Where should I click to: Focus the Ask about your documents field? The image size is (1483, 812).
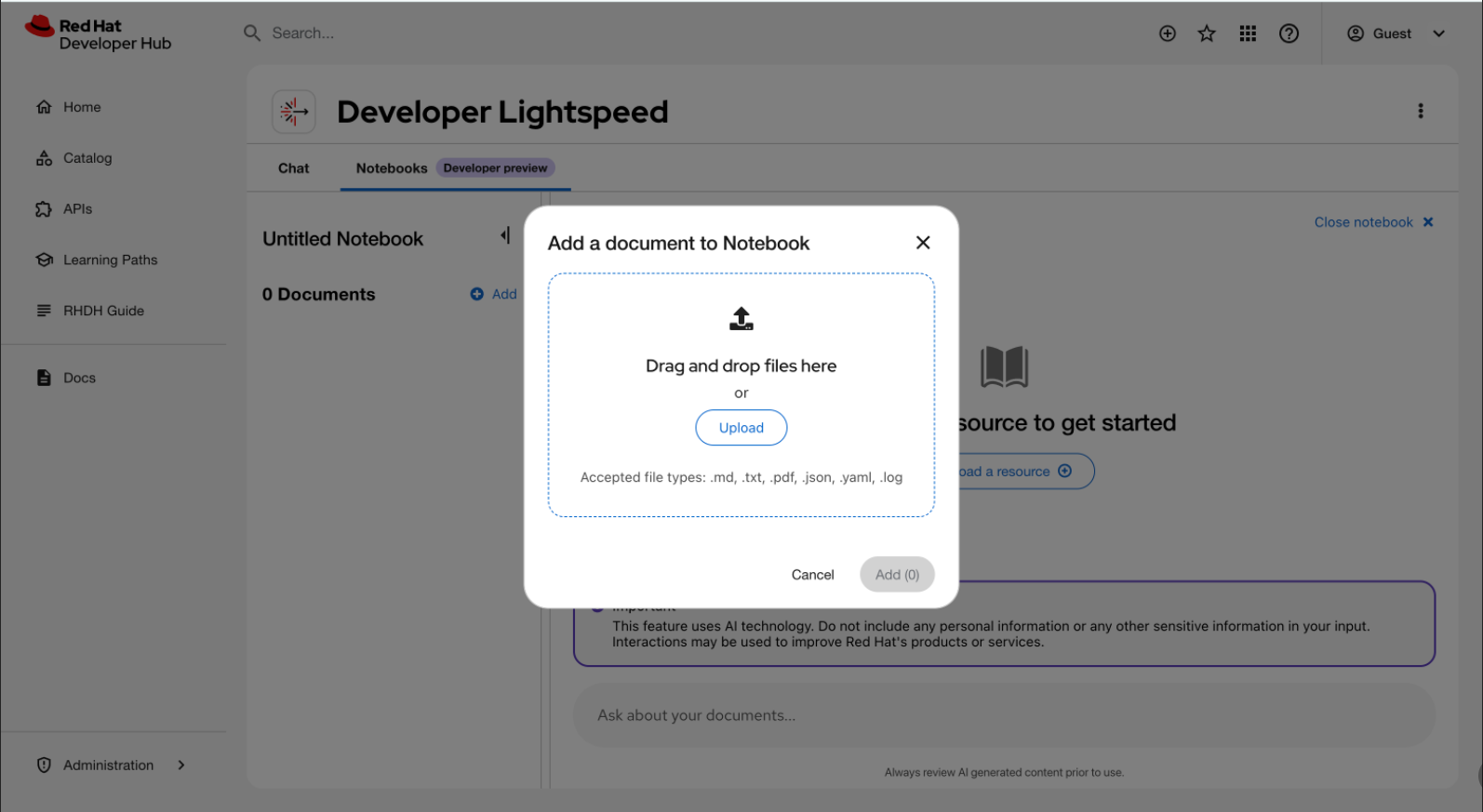click(x=1004, y=715)
